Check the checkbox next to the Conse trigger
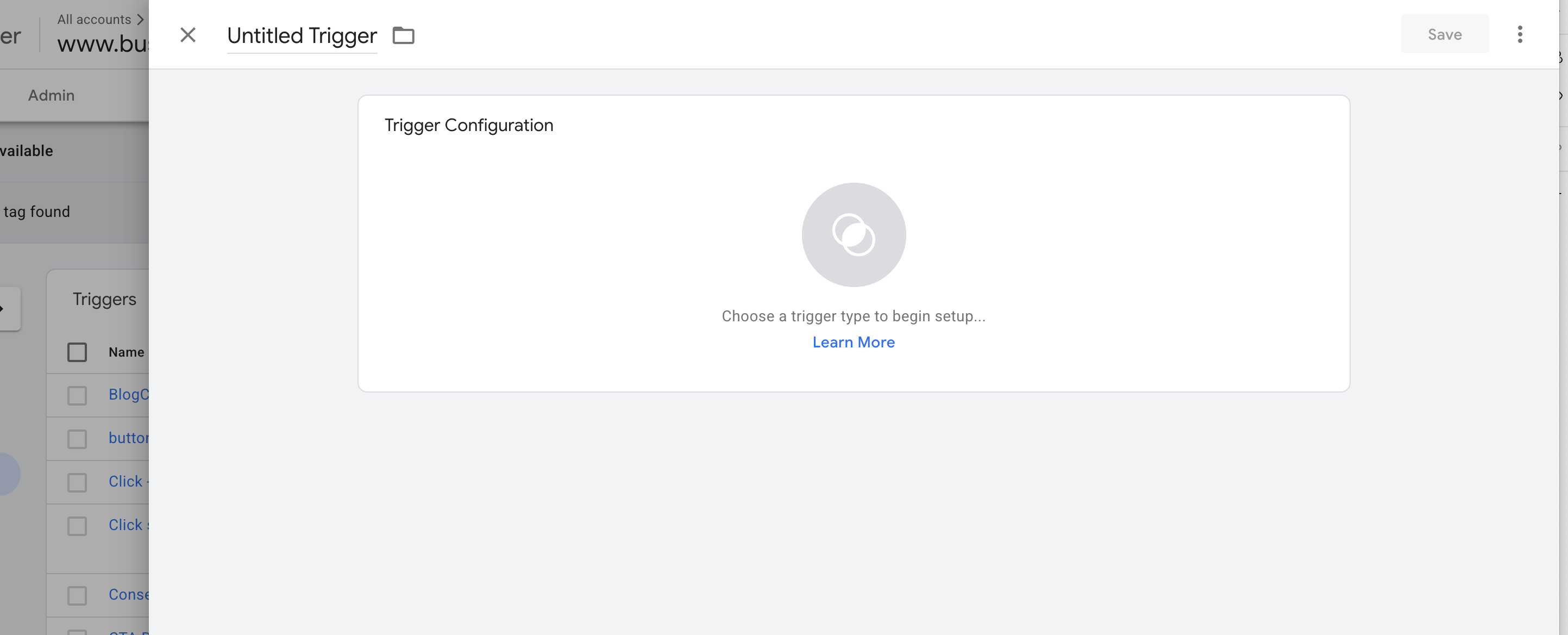This screenshot has width=1568, height=635. point(77,595)
